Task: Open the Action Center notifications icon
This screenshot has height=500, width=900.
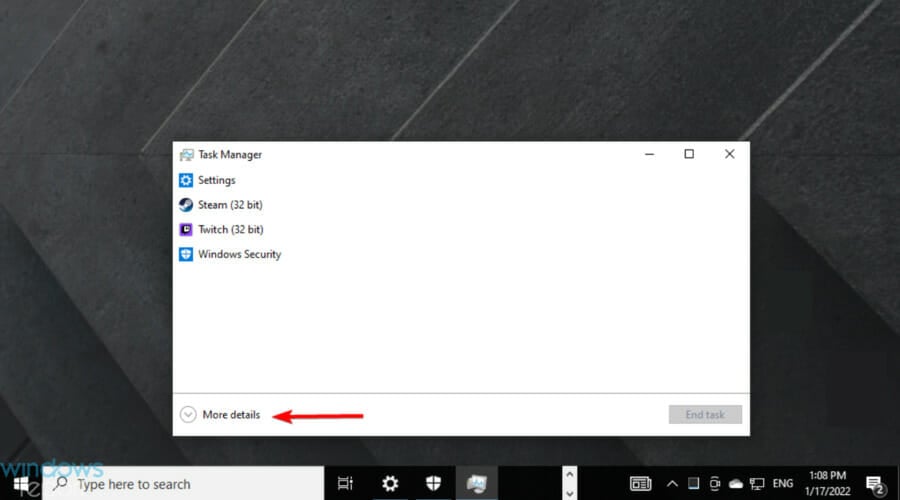Action: point(875,485)
